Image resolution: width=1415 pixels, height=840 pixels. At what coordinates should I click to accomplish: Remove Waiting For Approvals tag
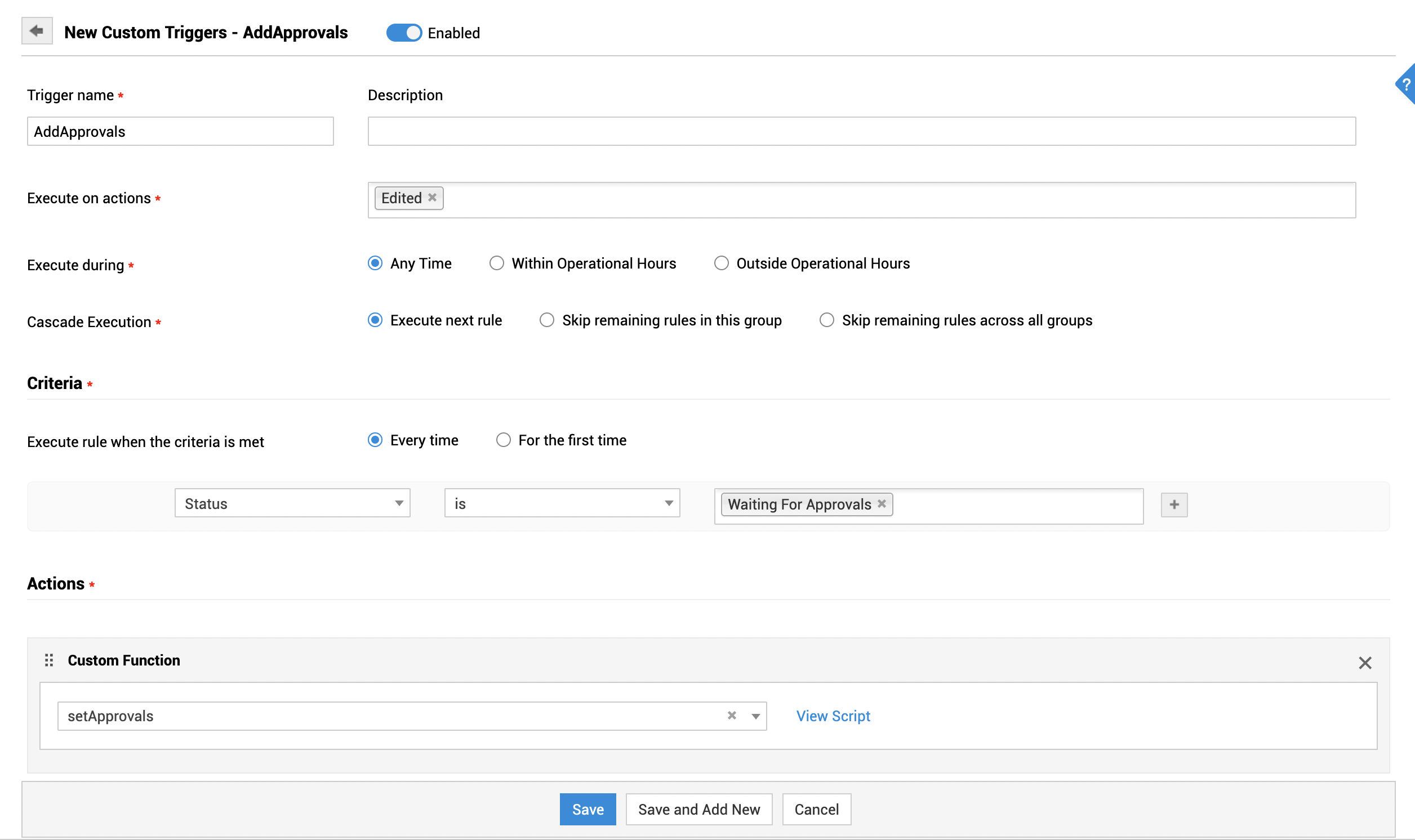tap(882, 504)
